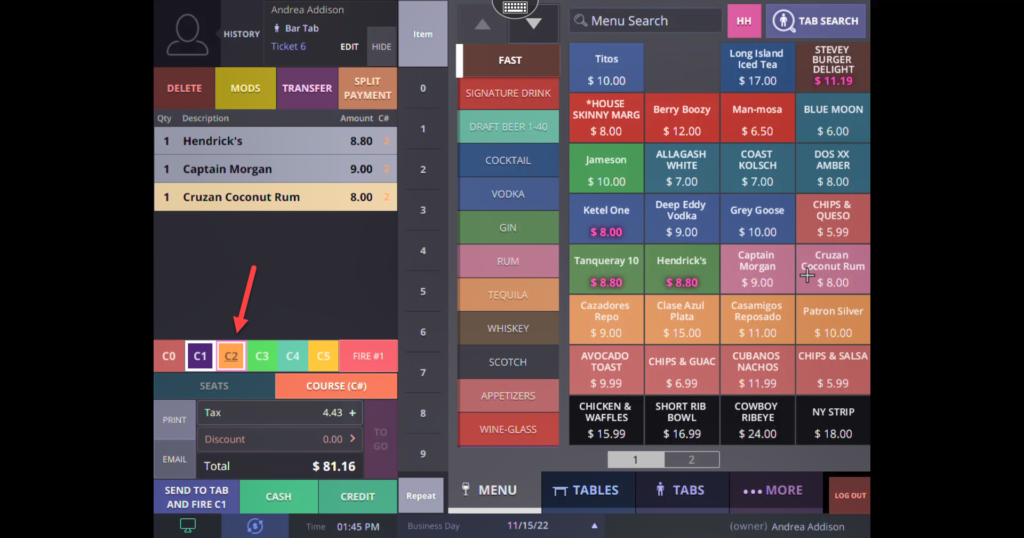
Task: Click SPLIT PAYMENT button
Action: pyautogui.click(x=367, y=88)
